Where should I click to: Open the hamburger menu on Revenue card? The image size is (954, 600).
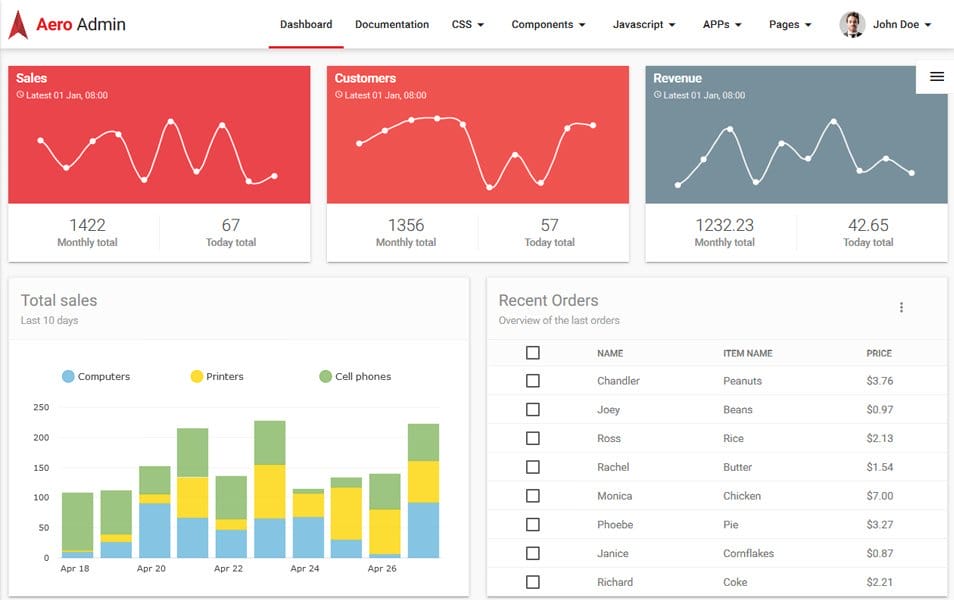pyautogui.click(x=936, y=77)
